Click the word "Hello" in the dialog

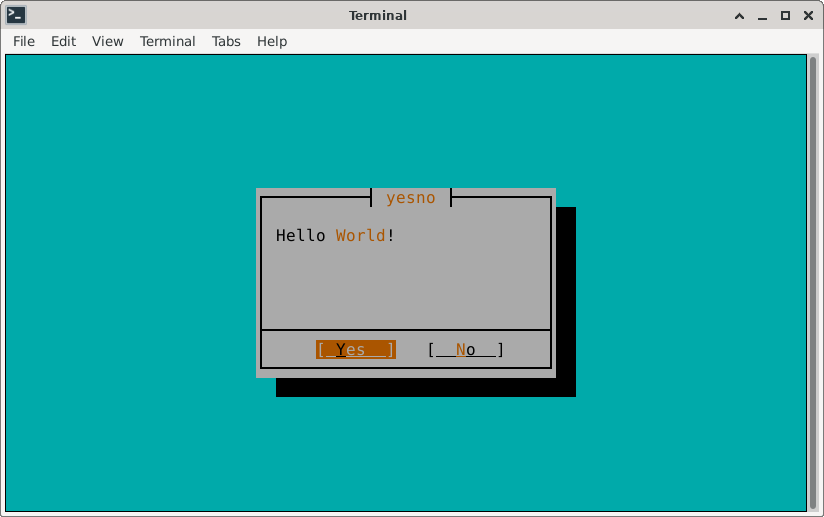(301, 236)
